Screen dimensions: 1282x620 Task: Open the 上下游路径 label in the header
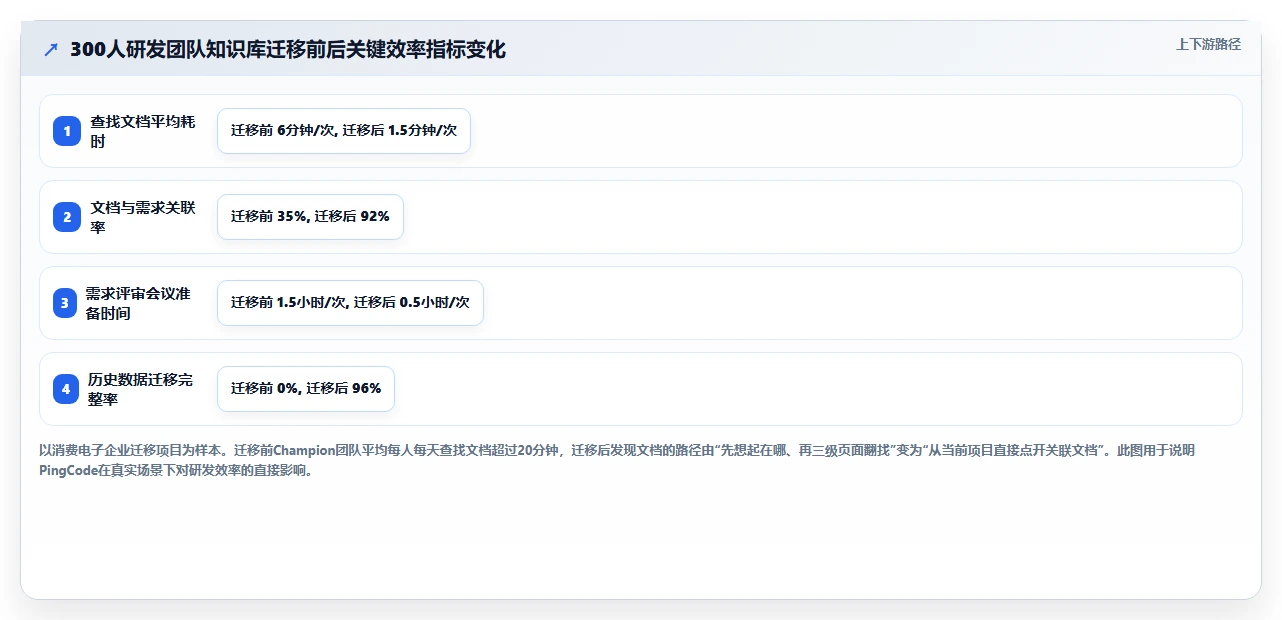(1208, 44)
